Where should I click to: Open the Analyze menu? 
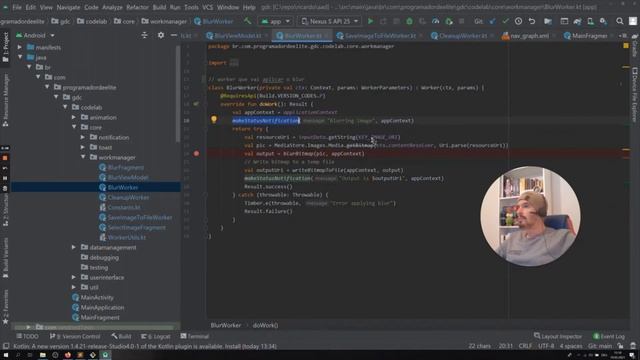112,7
